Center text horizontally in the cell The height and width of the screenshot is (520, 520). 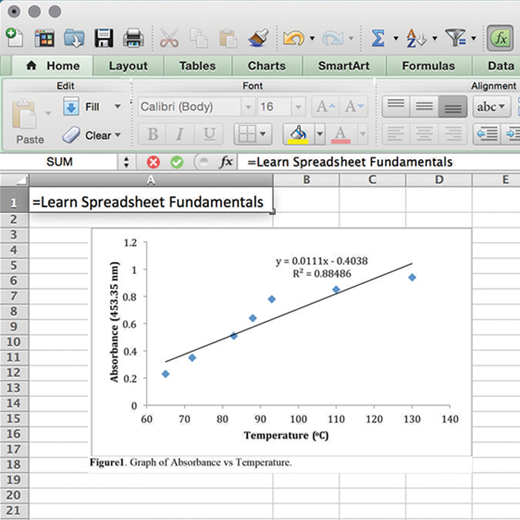[x=424, y=134]
